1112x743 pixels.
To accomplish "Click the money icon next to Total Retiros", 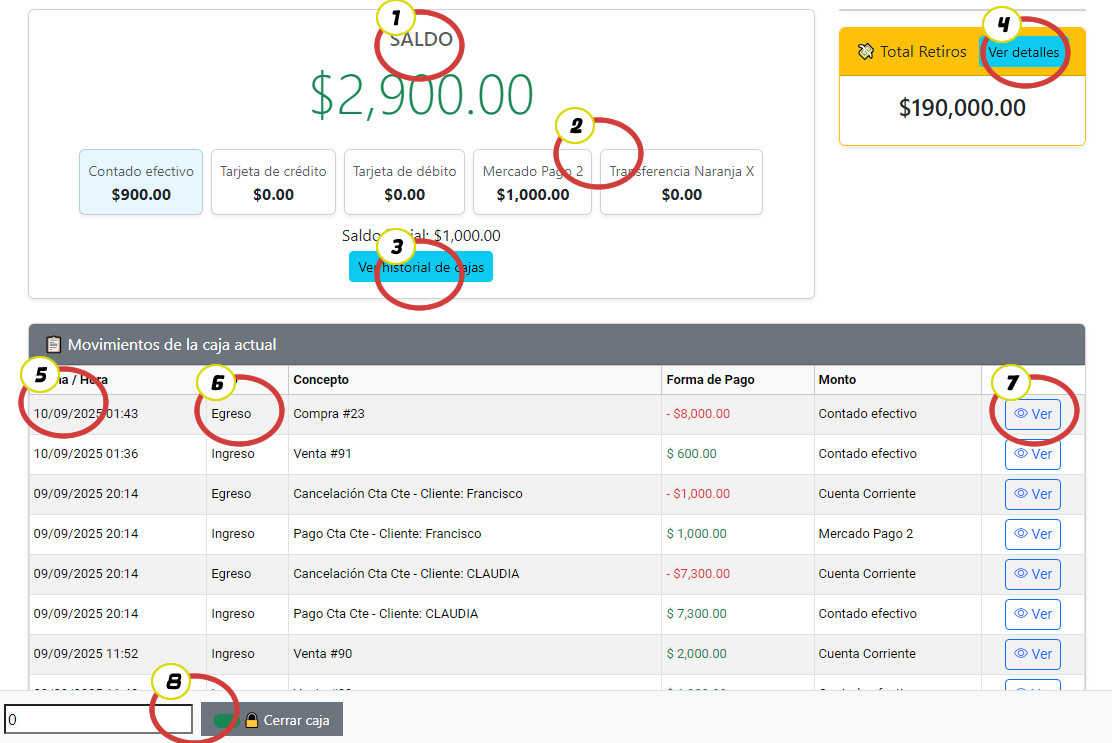I will click(x=866, y=52).
